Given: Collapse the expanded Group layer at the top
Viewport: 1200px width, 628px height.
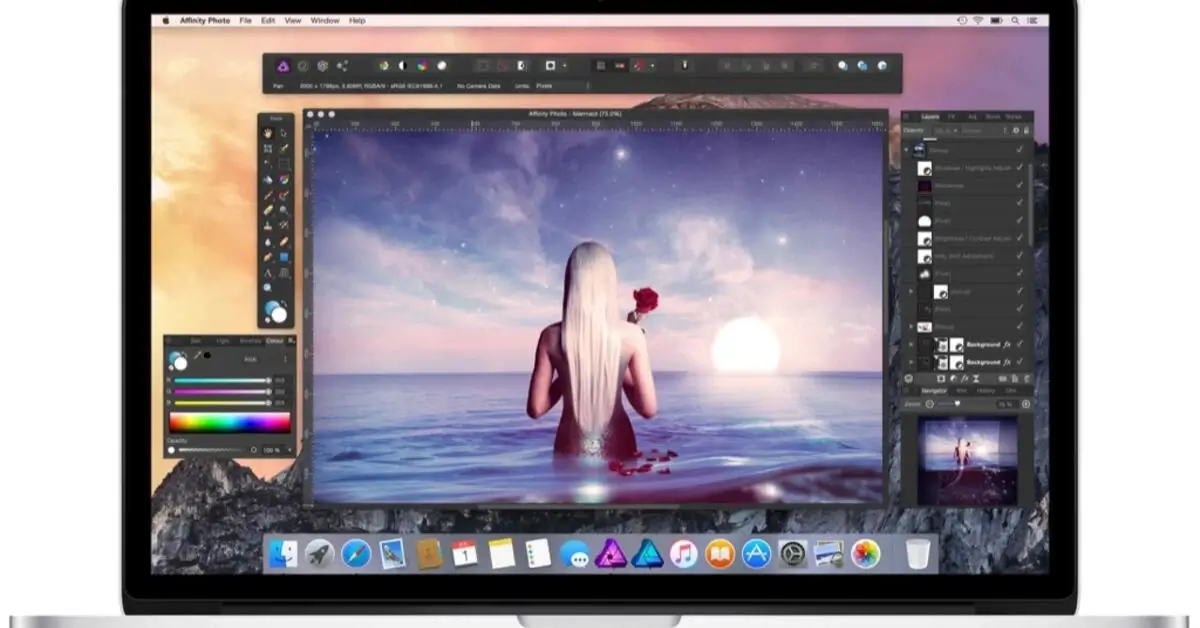Looking at the screenshot, I should (x=908, y=150).
